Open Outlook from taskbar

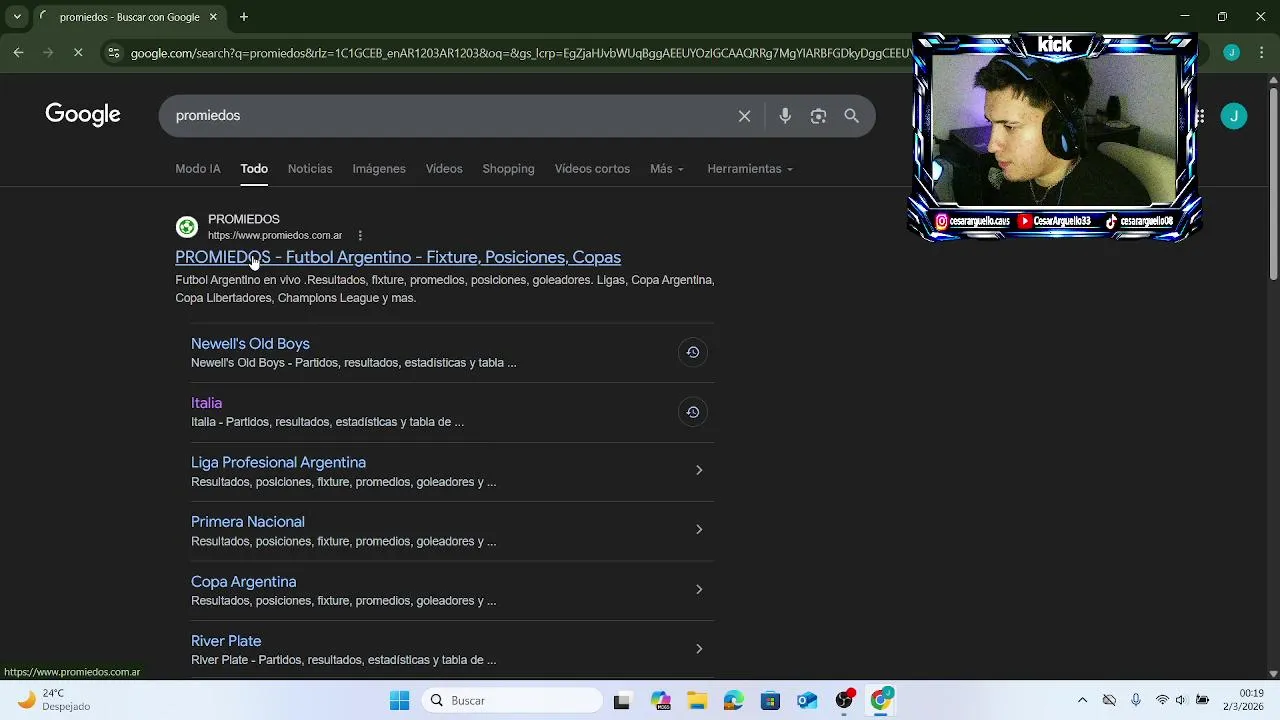point(807,700)
